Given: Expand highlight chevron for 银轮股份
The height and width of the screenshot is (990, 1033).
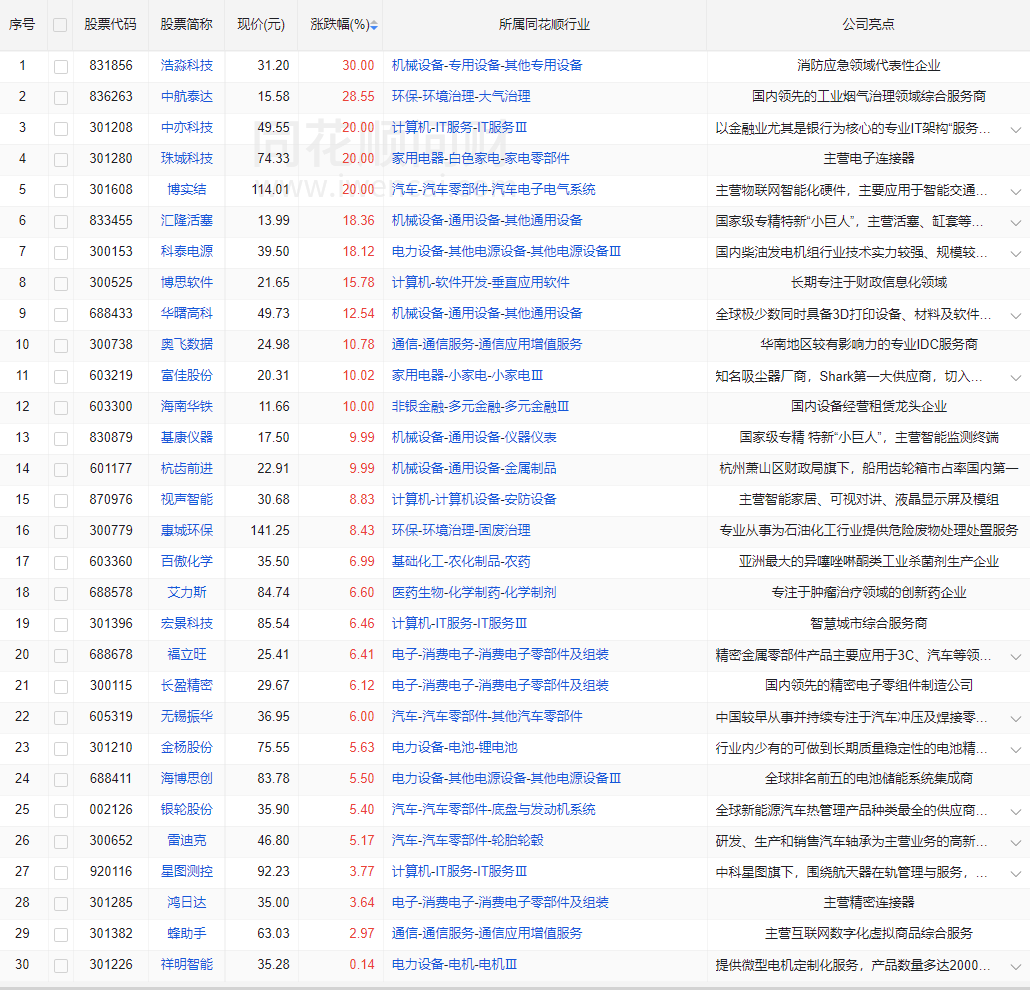Looking at the screenshot, I should [x=1016, y=811].
